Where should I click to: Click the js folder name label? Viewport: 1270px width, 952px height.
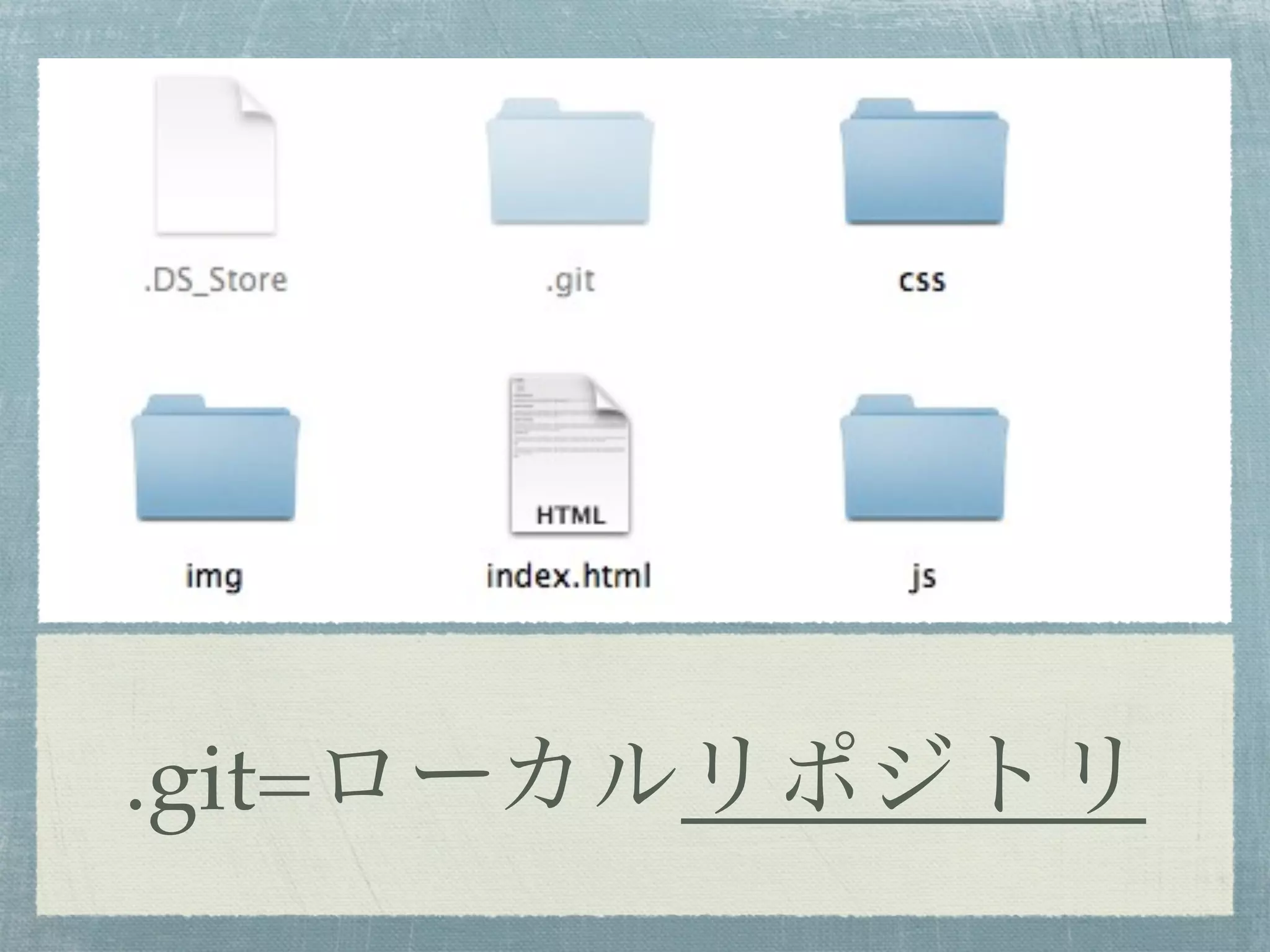pos(922,578)
